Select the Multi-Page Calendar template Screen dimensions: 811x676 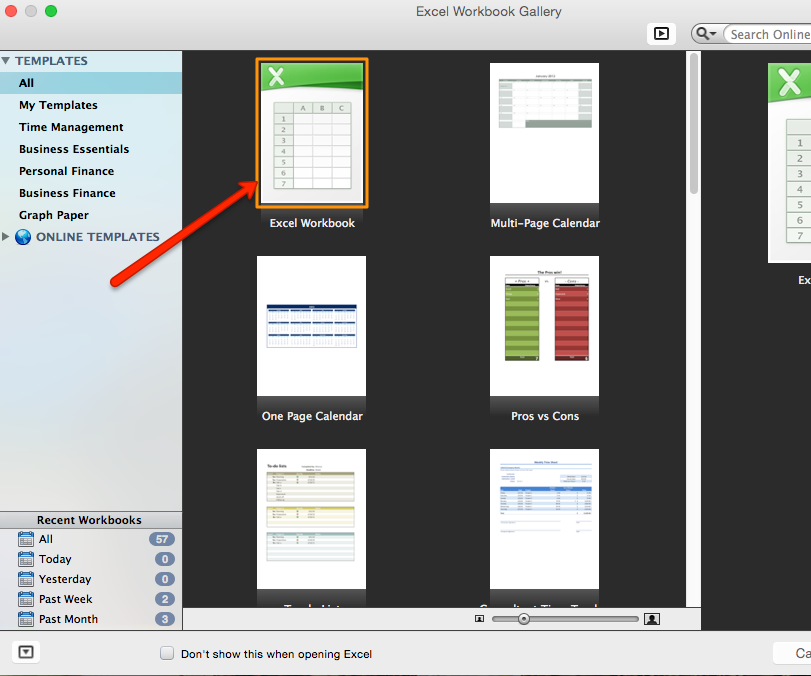(544, 133)
